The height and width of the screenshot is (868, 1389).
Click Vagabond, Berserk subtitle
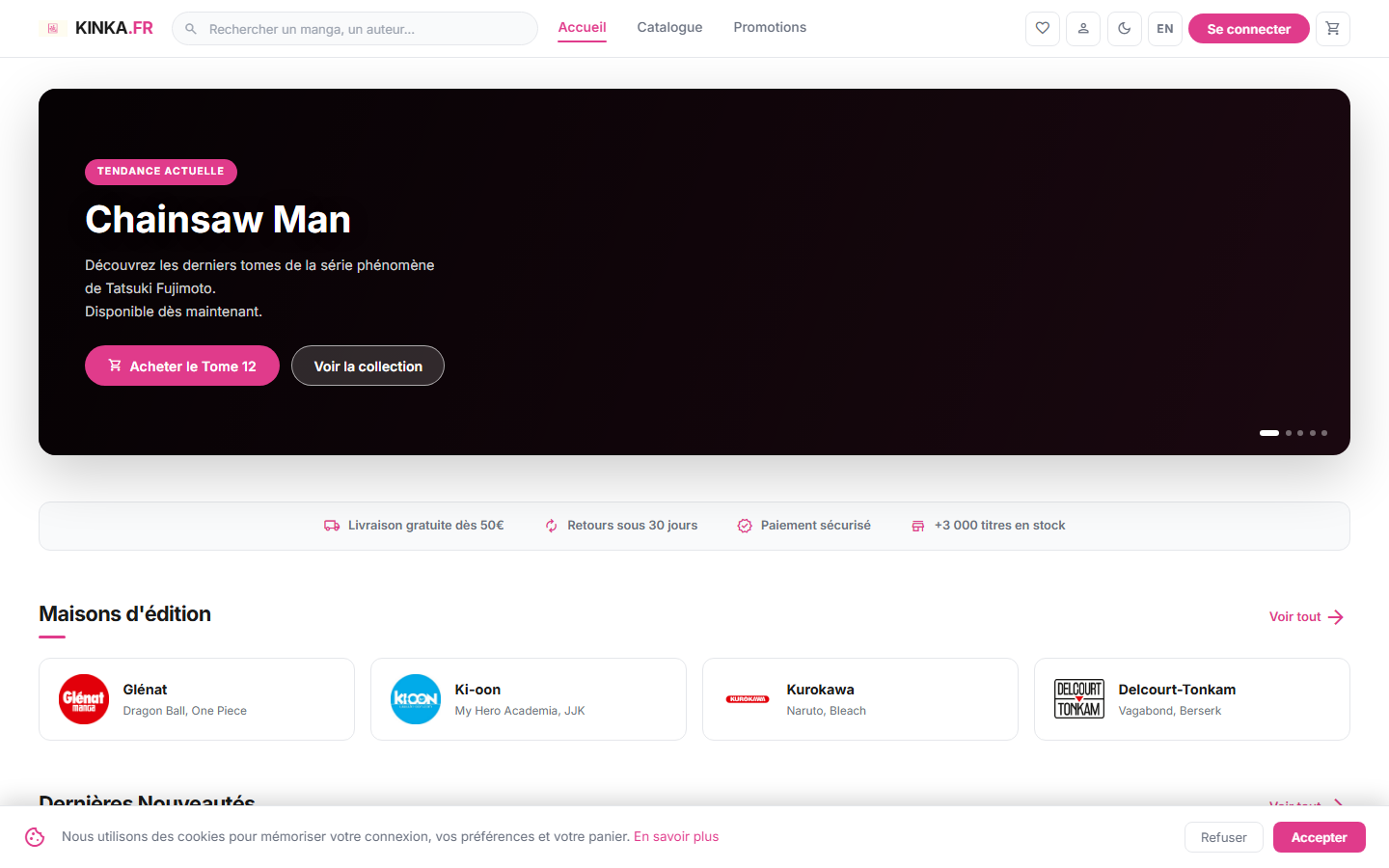click(1170, 711)
